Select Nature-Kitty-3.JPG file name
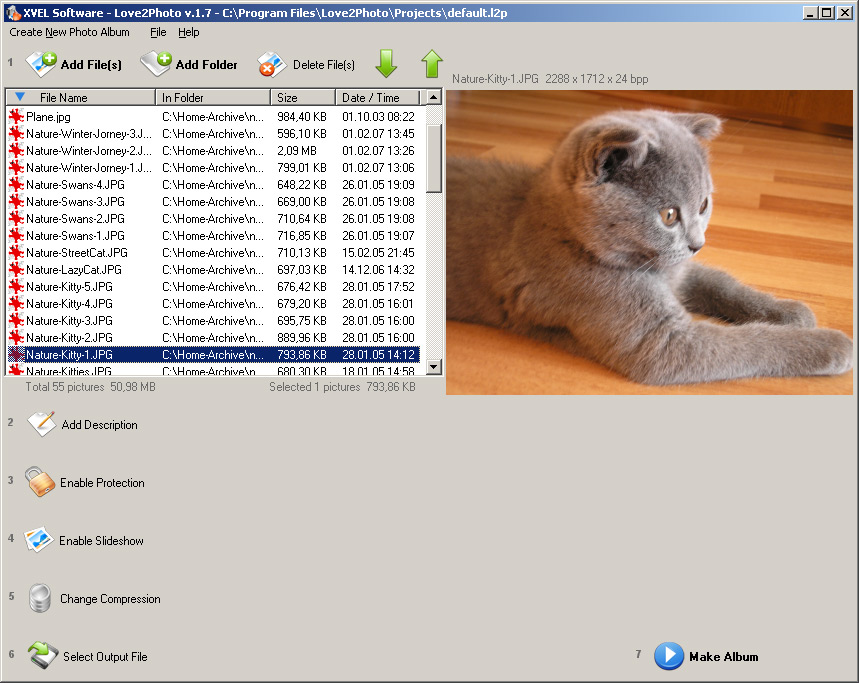This screenshot has width=859, height=683. pos(70,320)
